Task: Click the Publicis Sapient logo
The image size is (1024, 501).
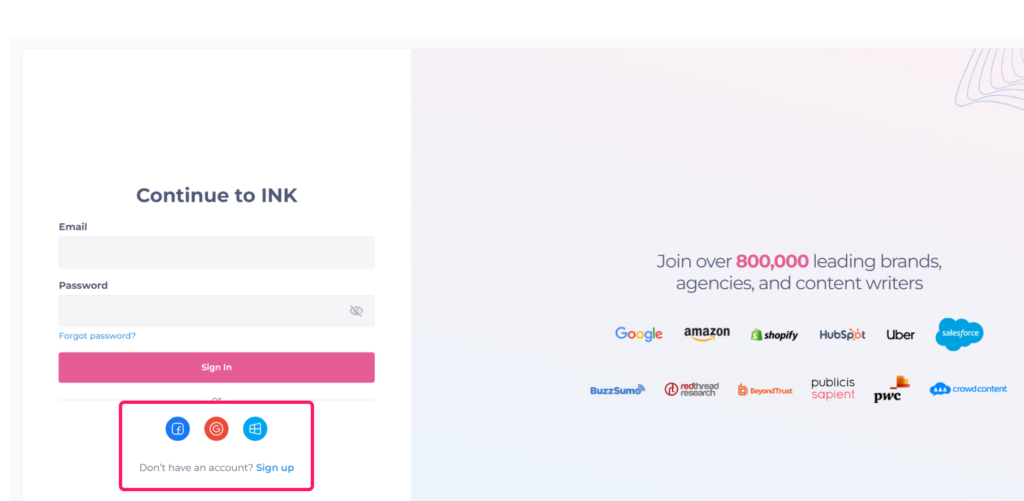Action: [x=833, y=389]
